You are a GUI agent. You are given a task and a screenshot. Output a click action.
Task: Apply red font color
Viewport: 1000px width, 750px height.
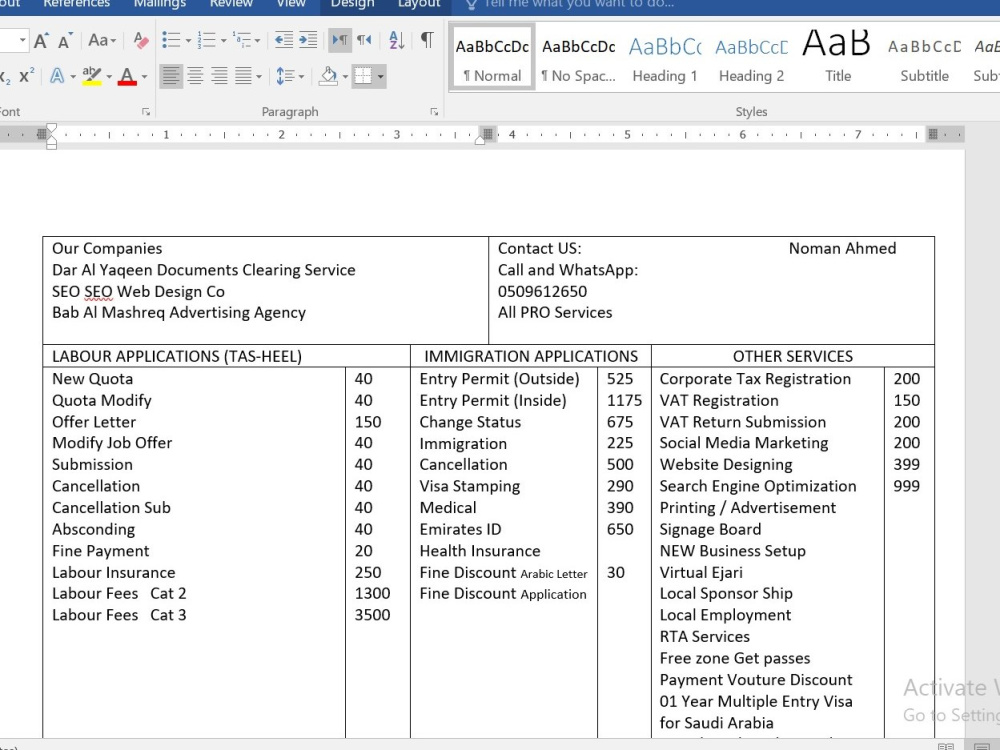click(x=128, y=77)
